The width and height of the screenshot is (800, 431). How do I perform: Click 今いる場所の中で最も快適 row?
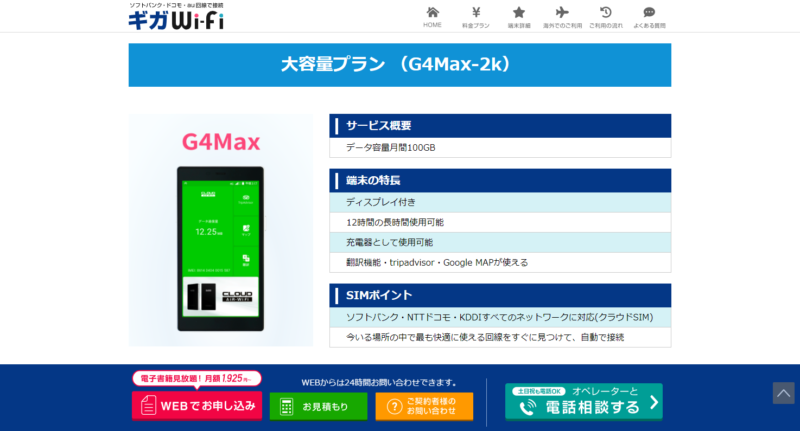tap(500, 337)
